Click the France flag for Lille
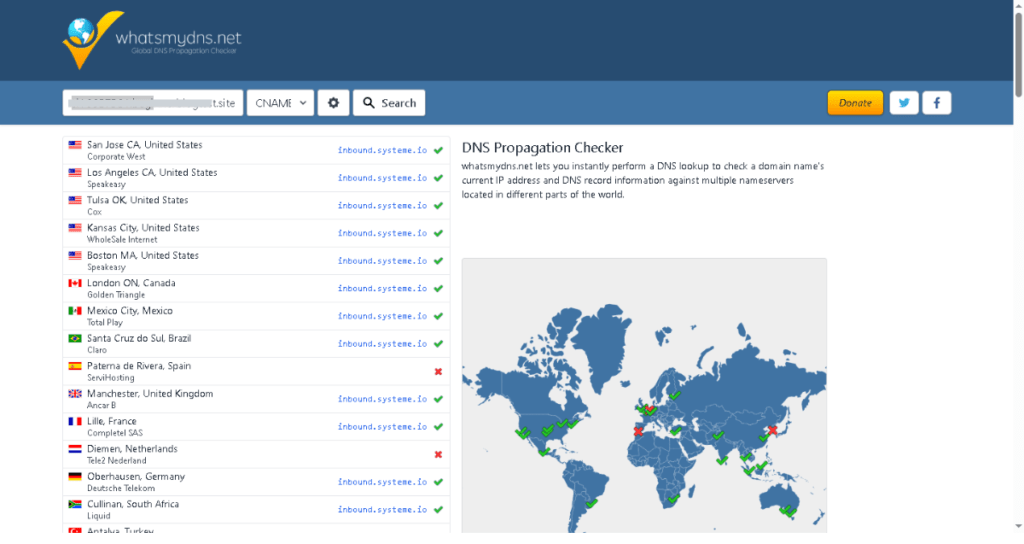 click(x=75, y=421)
